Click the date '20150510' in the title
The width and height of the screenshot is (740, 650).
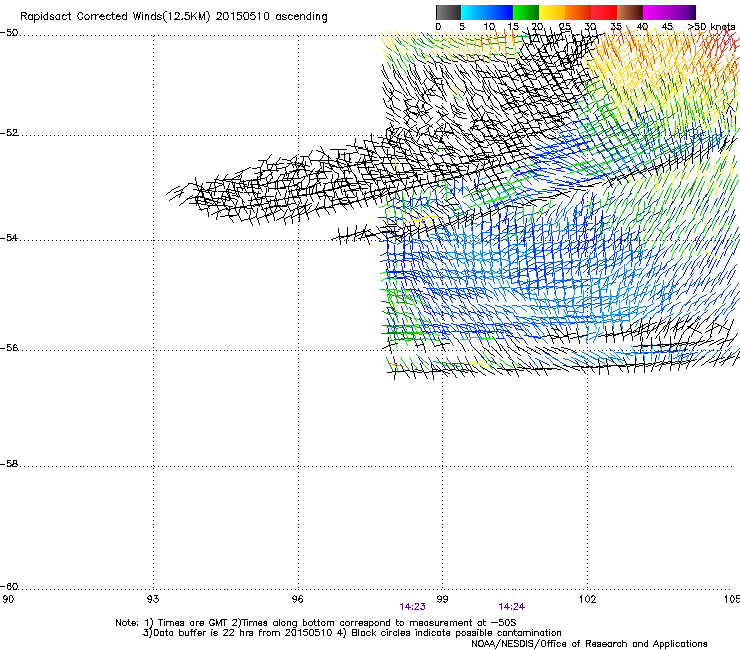pos(243,17)
